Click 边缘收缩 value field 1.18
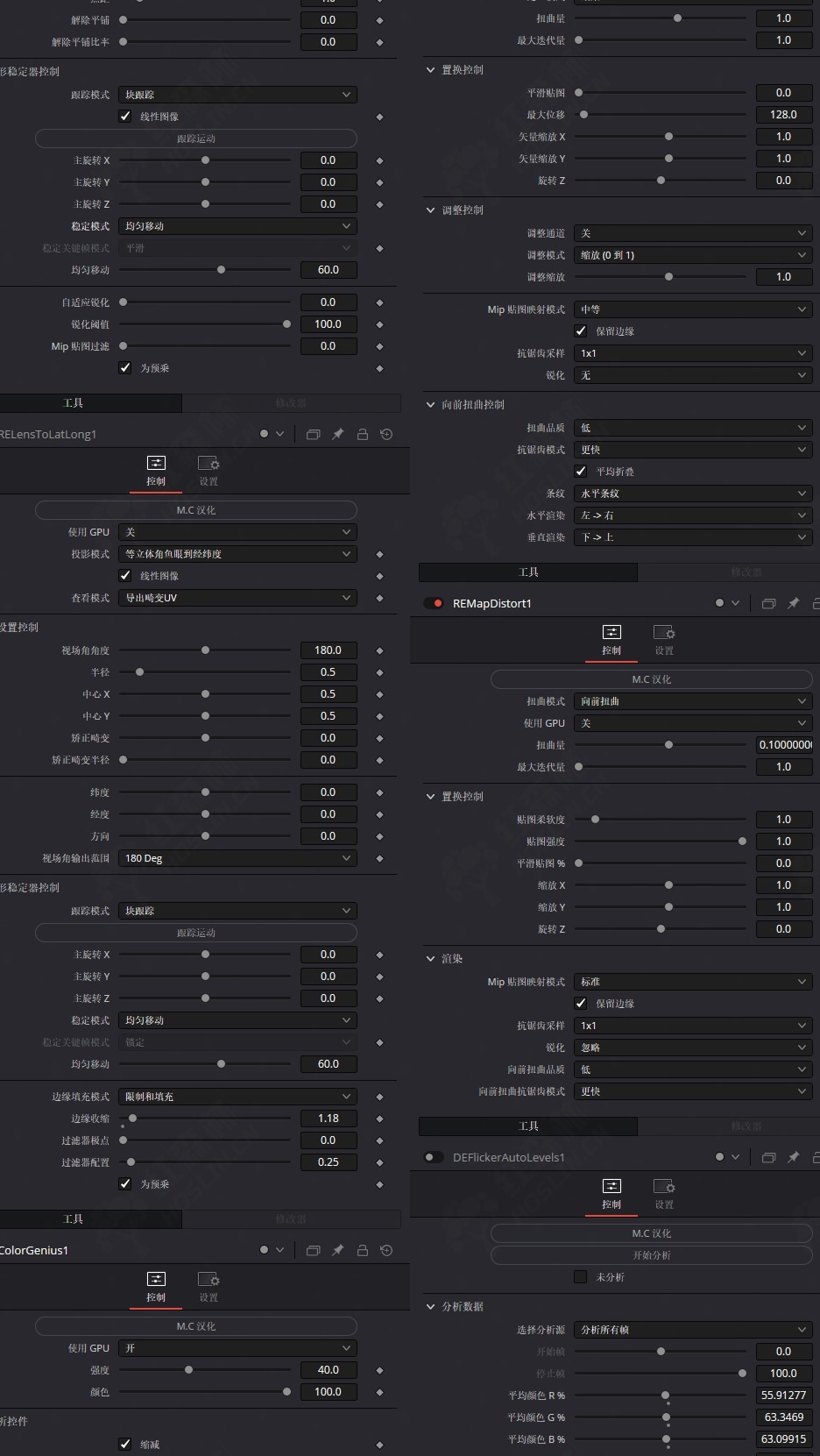 (x=329, y=1119)
